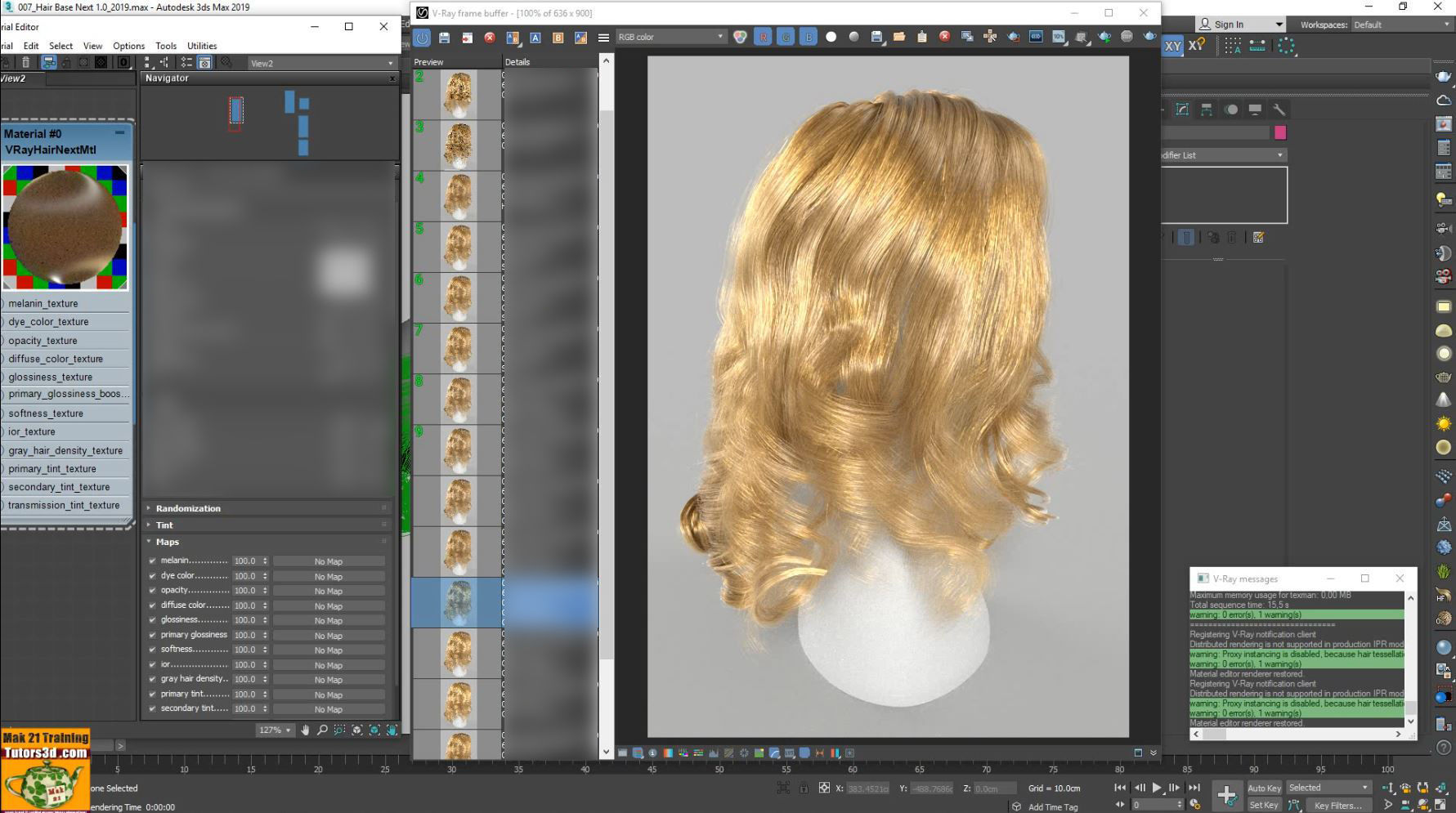The width and height of the screenshot is (1456, 813).
Task: Toggle parameter editor icon in Material Editor
Action: coord(204,62)
